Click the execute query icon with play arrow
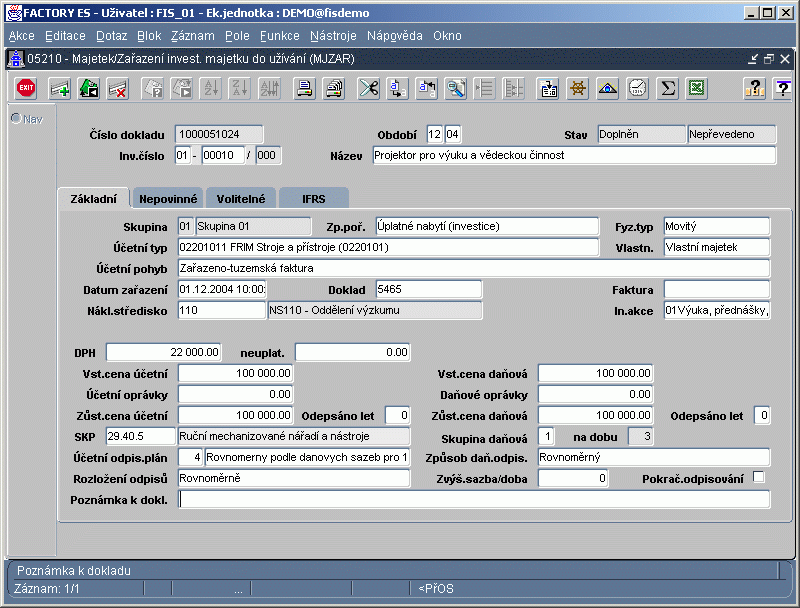The width and height of the screenshot is (800, 608). tap(182, 88)
